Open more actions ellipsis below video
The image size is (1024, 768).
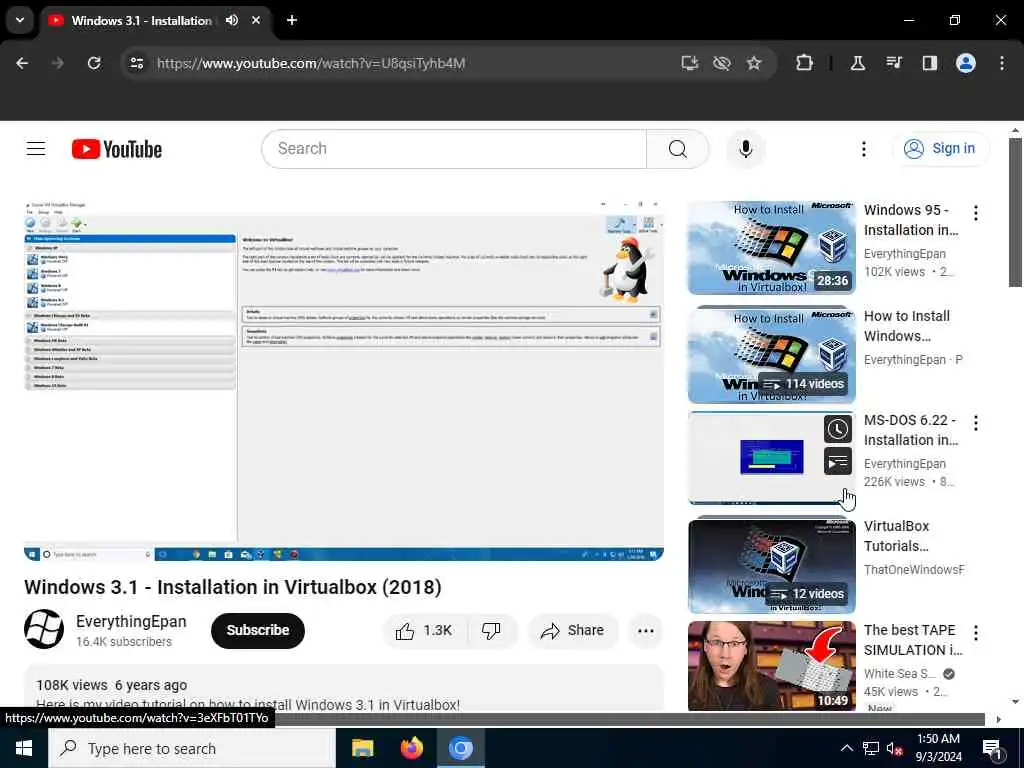pos(646,630)
